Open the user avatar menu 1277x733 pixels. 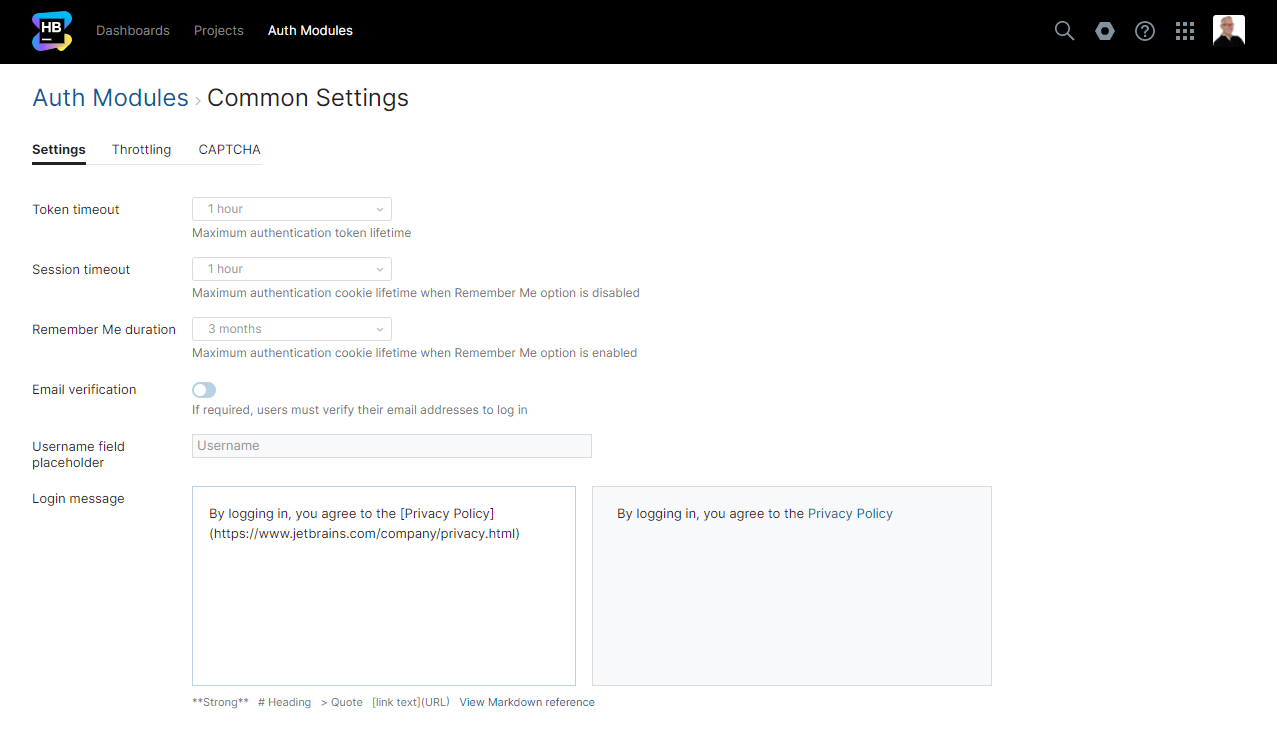click(x=1228, y=29)
